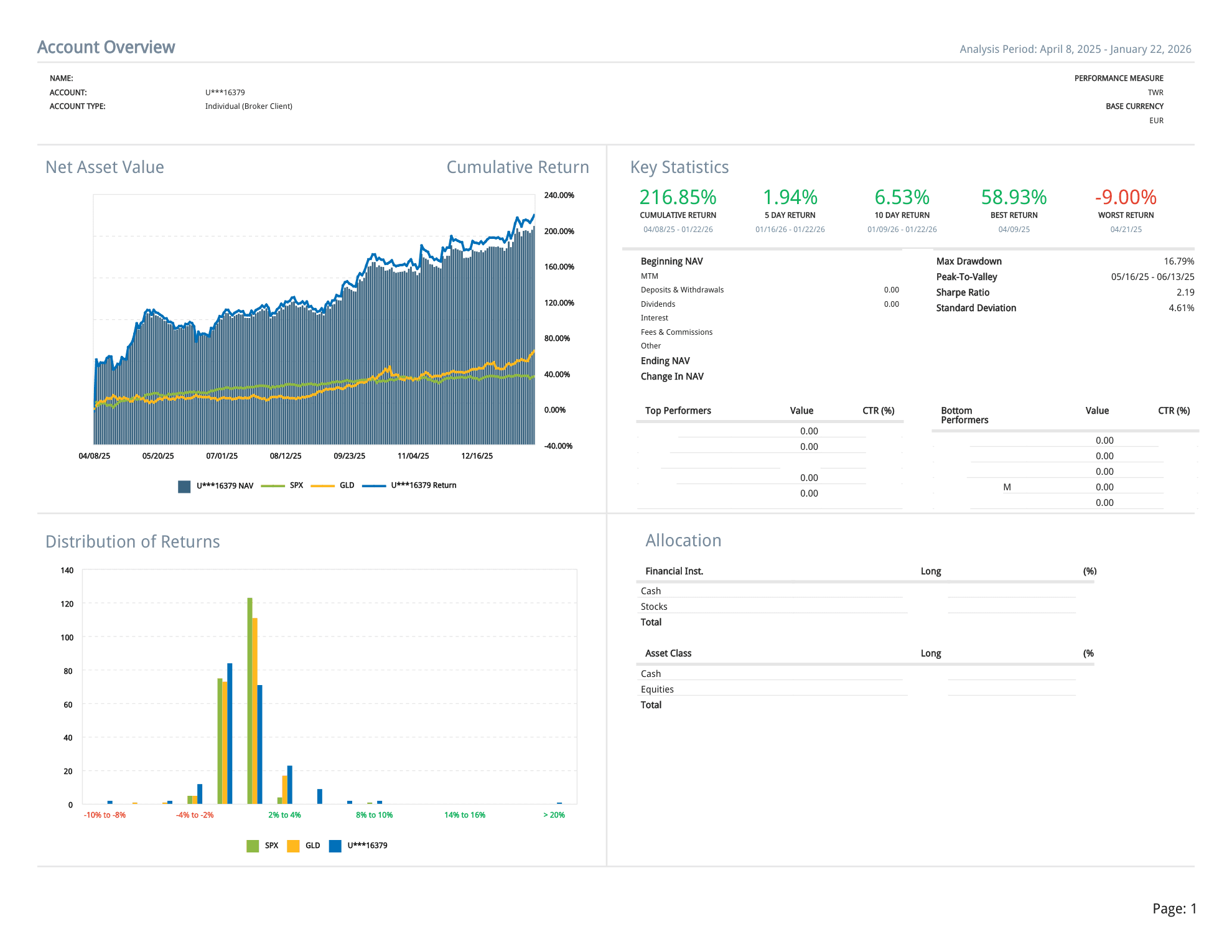The width and height of the screenshot is (1232, 952).
Task: Click the Cumulative Return chart title
Action: 518,167
